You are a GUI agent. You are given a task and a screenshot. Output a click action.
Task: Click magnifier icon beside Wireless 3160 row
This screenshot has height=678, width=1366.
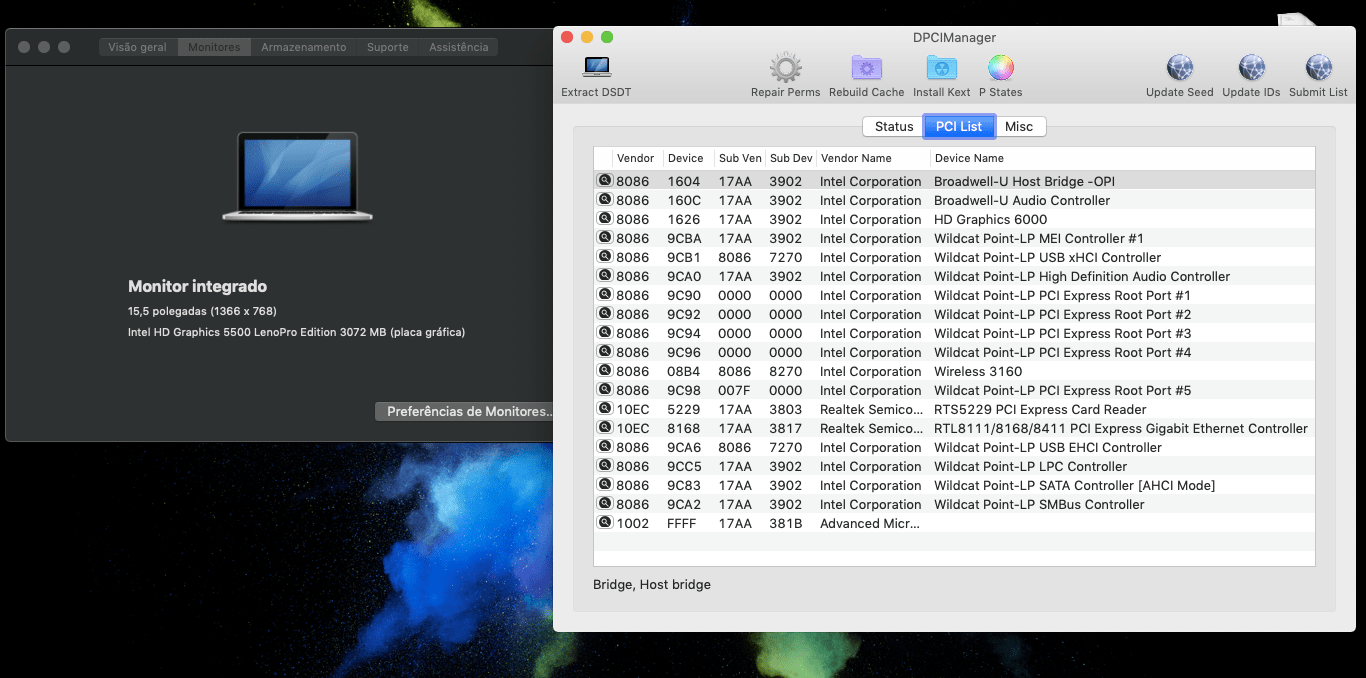pos(604,371)
